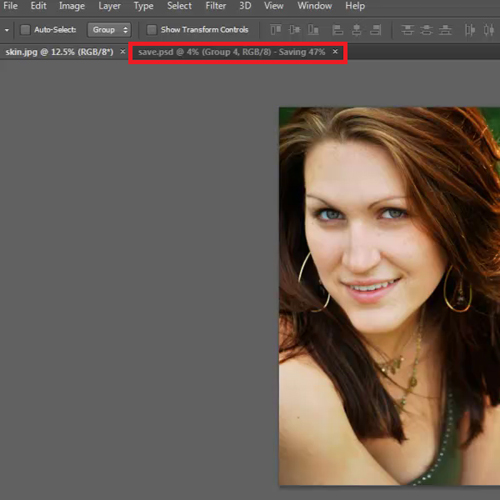500x500 pixels.
Task: Click the Distribute Vertical Centers icon
Action: pos(426,30)
